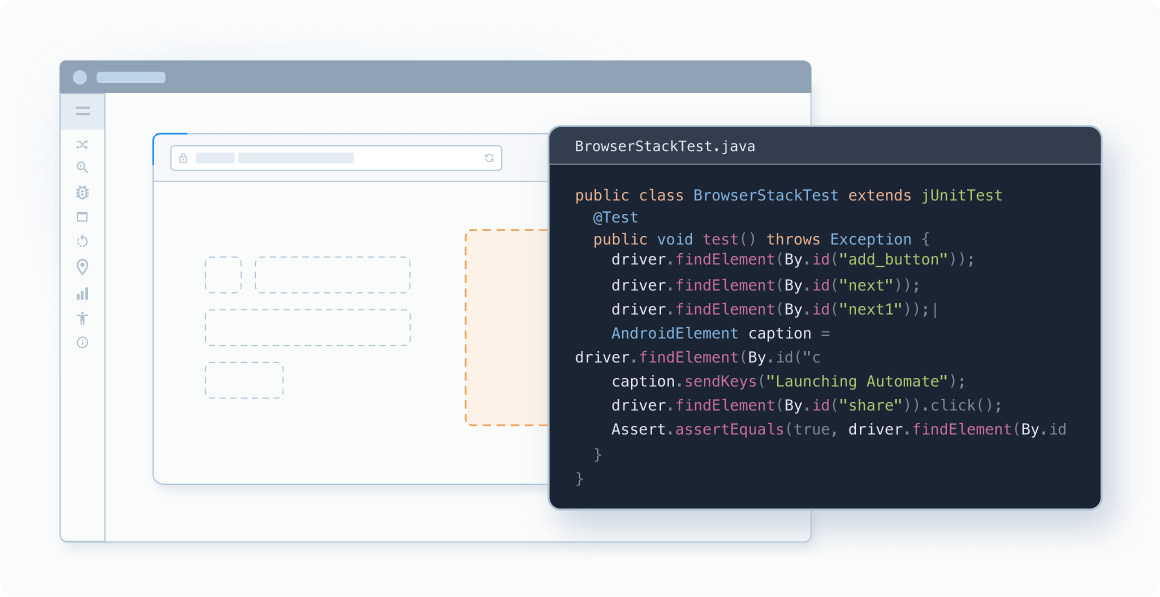Click the small dashed button placeholder
This screenshot has width=1160, height=597.
click(x=223, y=274)
